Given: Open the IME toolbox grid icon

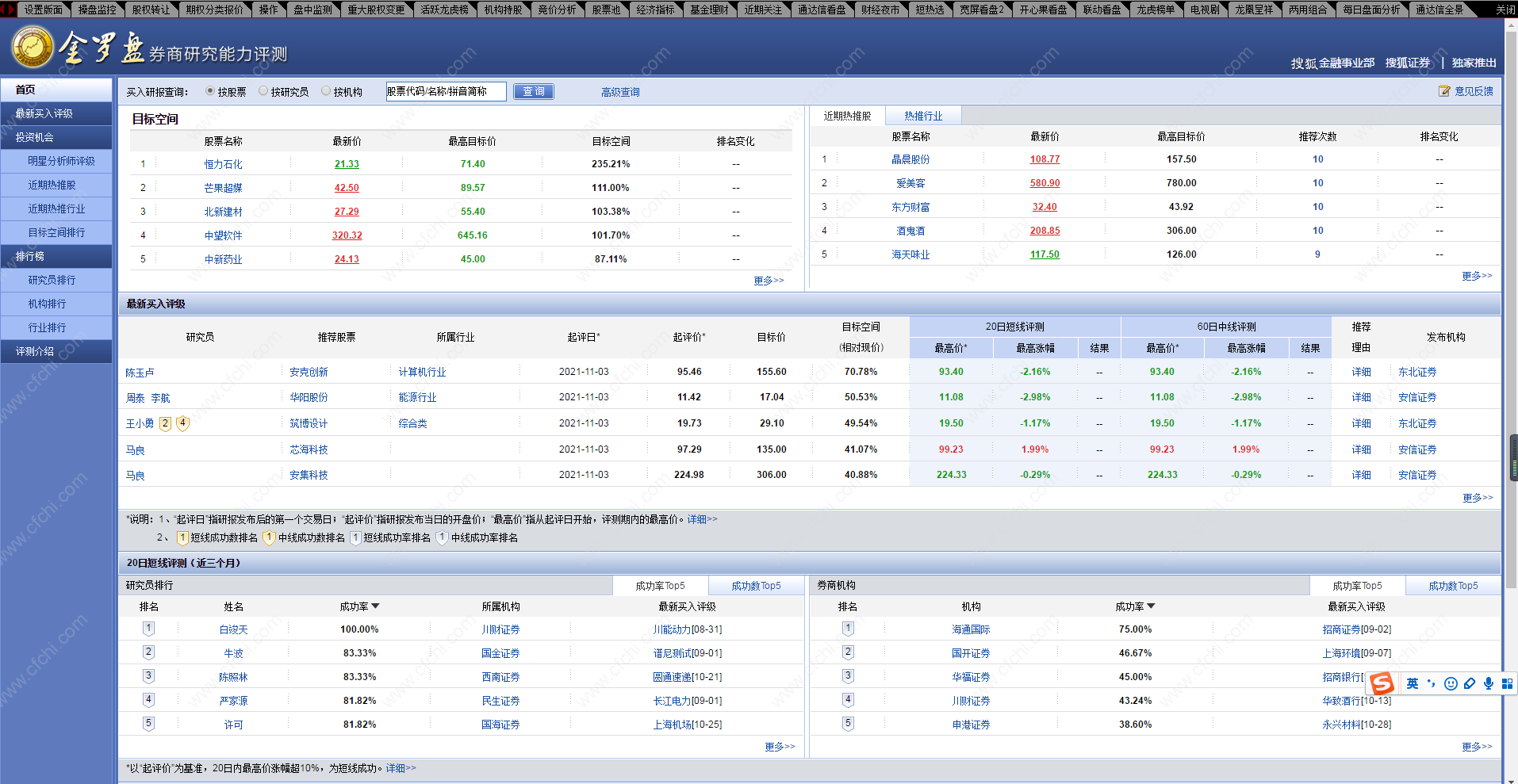Looking at the screenshot, I should (x=1507, y=683).
